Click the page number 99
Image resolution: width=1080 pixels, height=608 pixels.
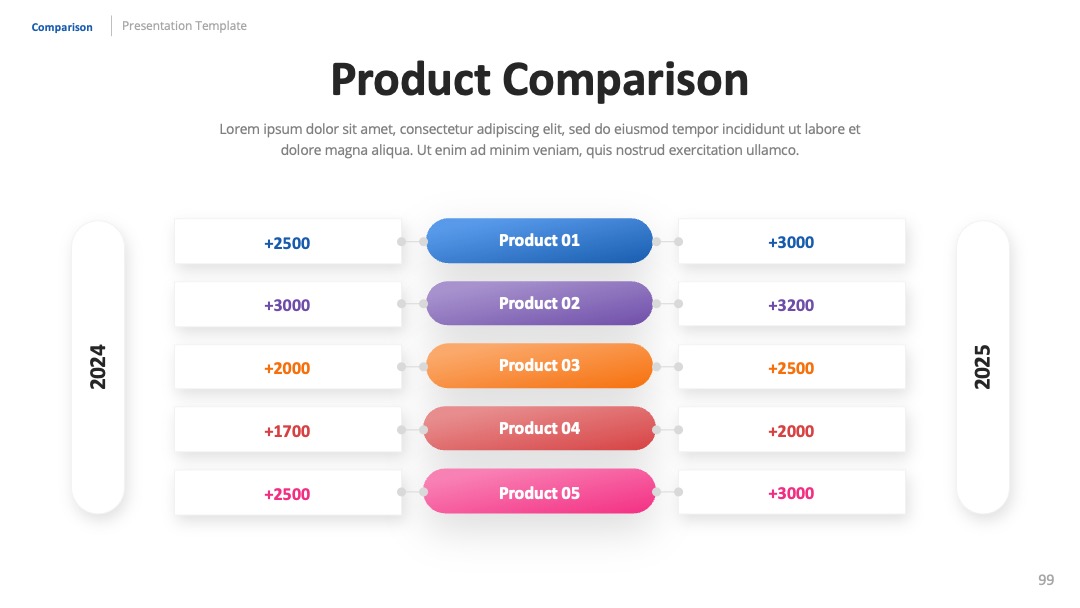1046,580
